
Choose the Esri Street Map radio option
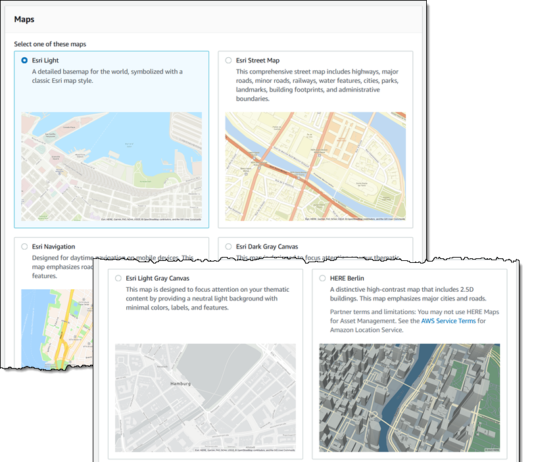[228, 60]
